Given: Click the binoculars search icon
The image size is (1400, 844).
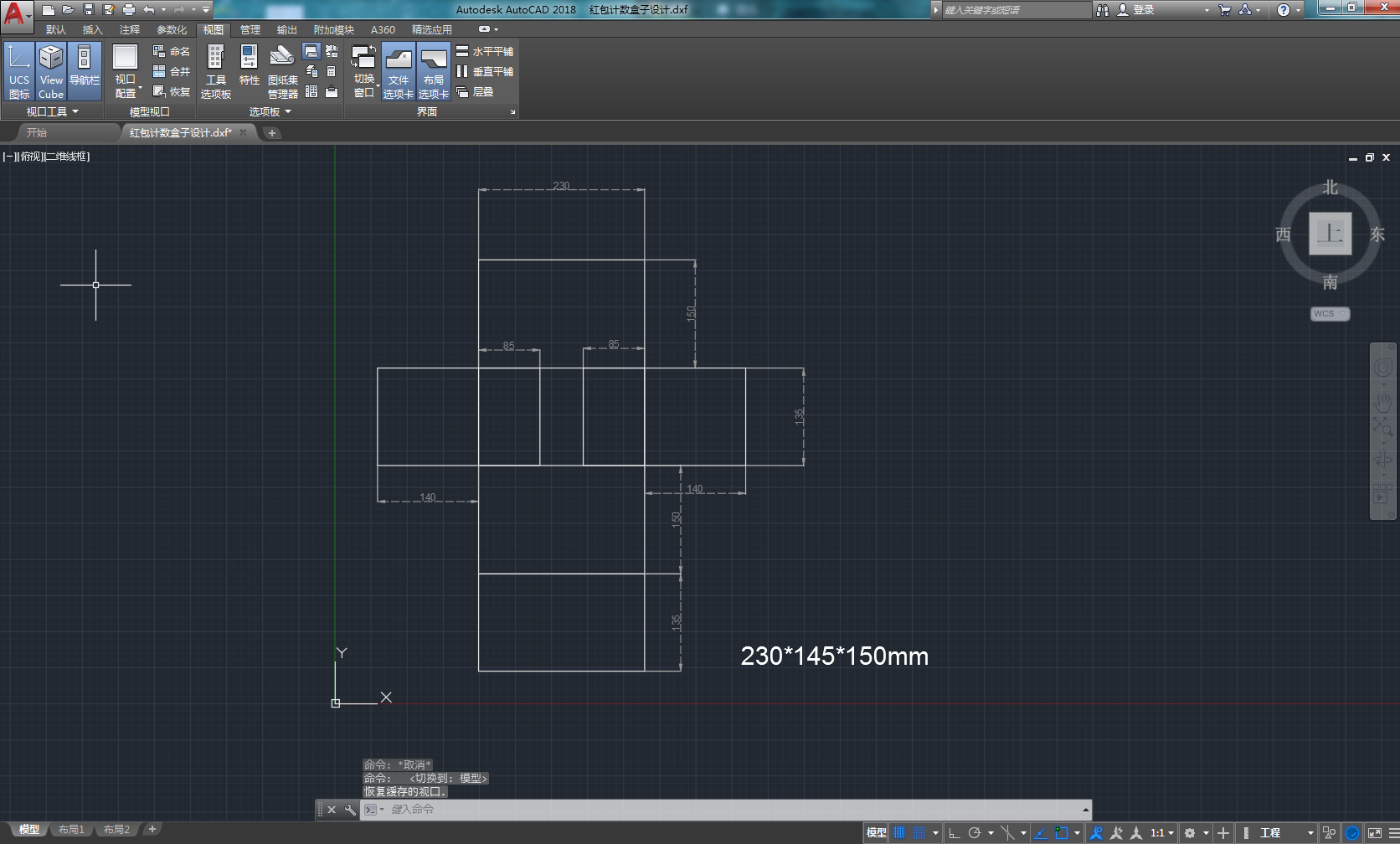Looking at the screenshot, I should [1103, 10].
